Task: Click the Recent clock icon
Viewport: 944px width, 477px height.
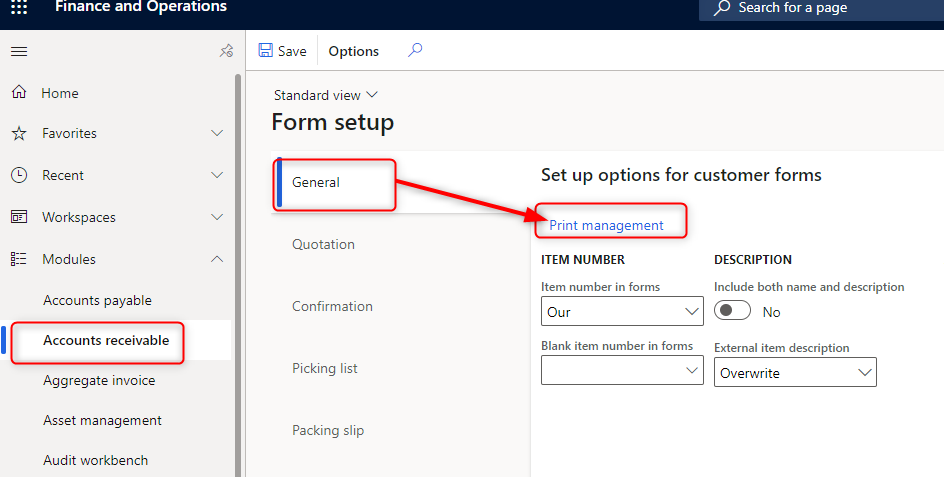Action: tap(19, 175)
